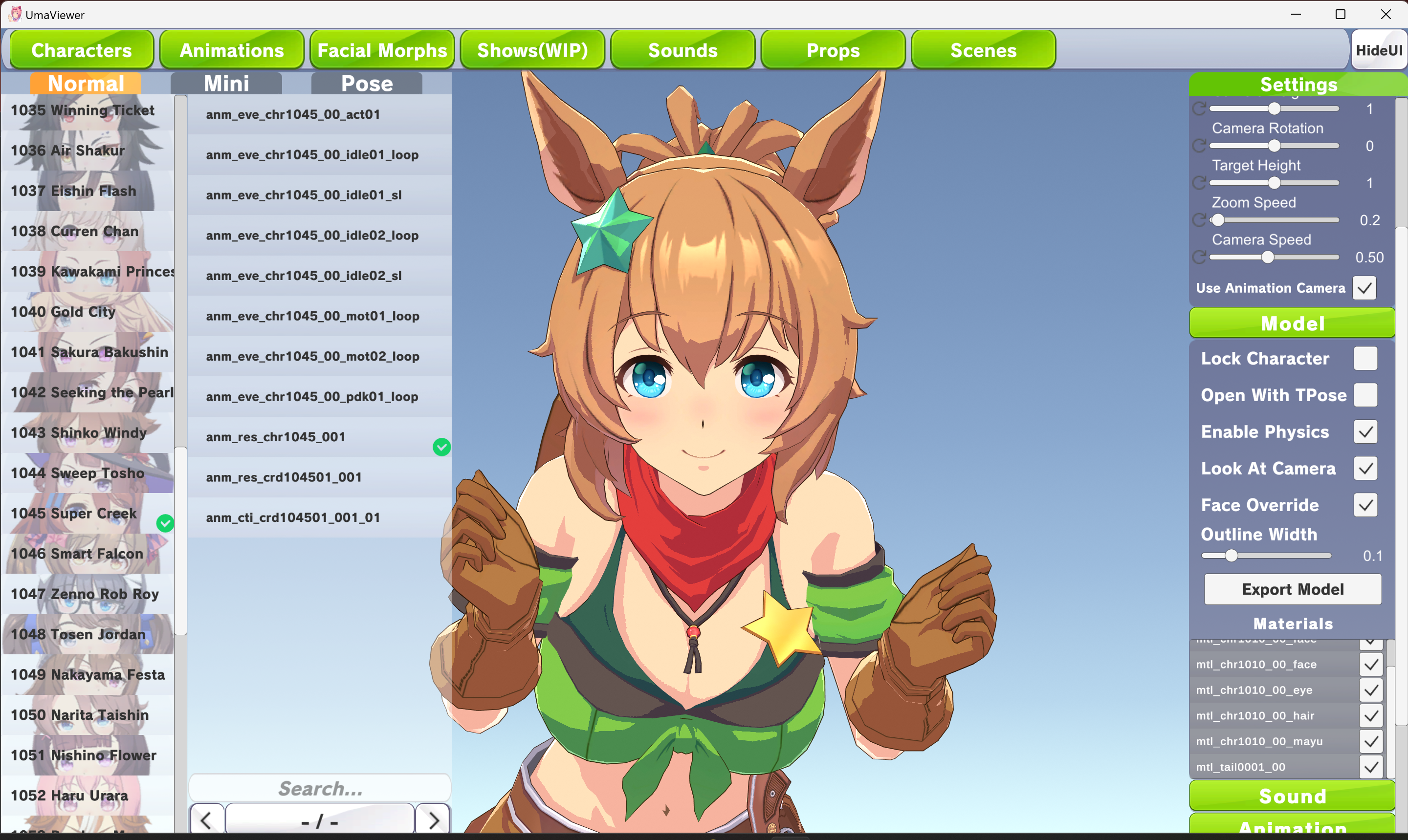Open the Sounds tab
The height and width of the screenshot is (840, 1408).
(x=683, y=50)
